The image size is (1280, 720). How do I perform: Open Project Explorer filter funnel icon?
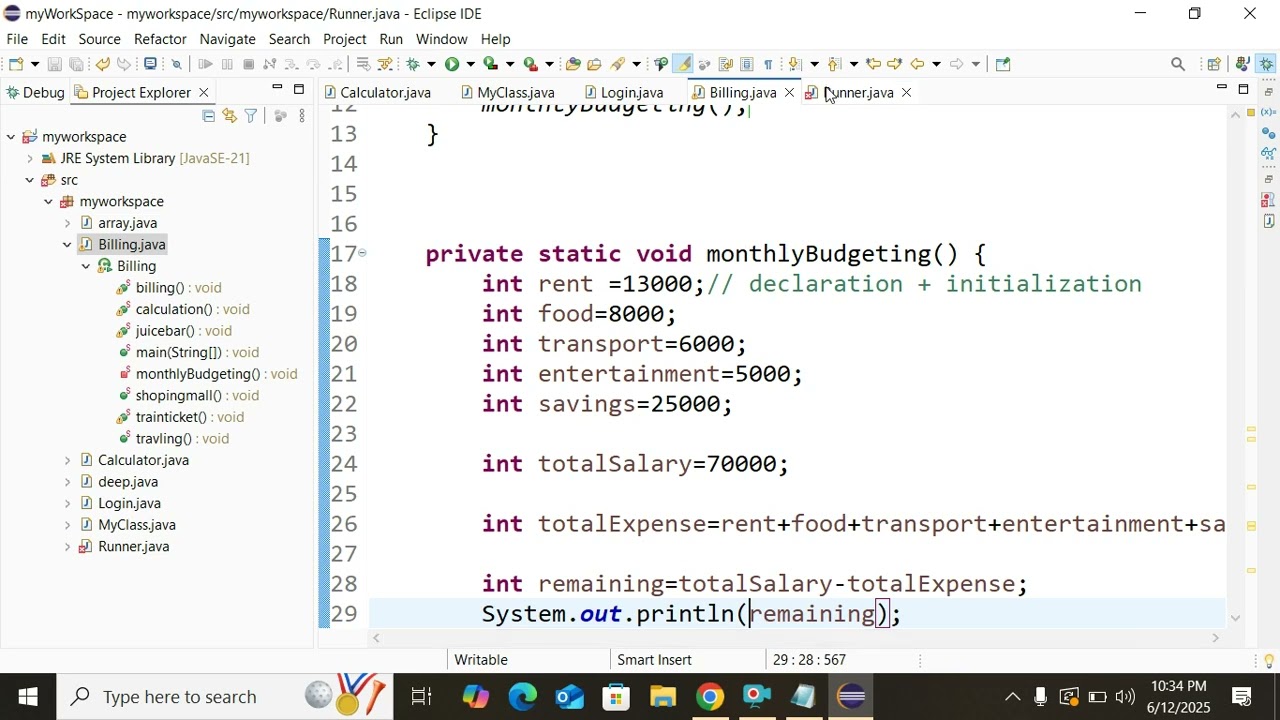pyautogui.click(x=251, y=116)
